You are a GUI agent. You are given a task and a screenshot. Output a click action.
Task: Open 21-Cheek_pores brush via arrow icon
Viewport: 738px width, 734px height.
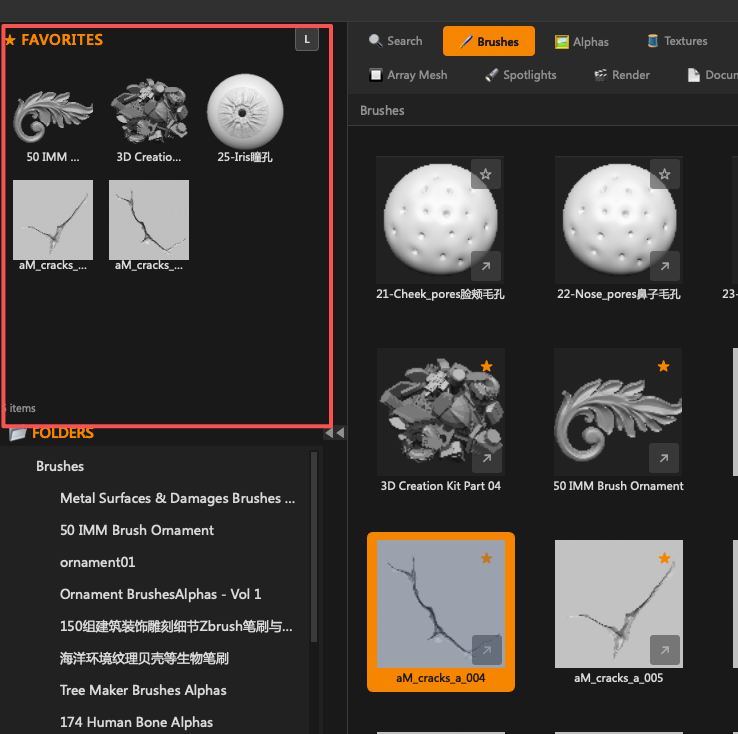coord(485,266)
